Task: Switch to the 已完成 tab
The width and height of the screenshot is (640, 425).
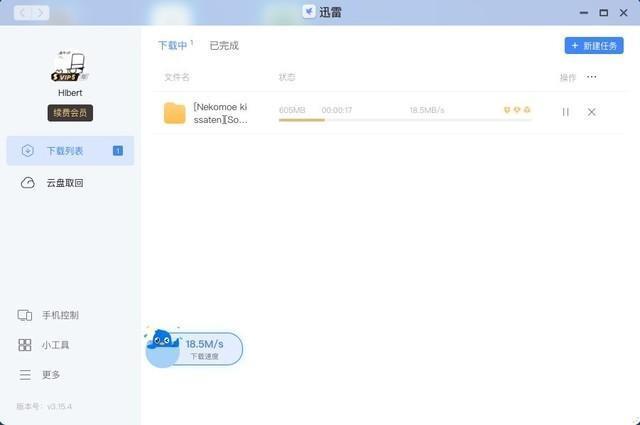Action: pyautogui.click(x=224, y=45)
